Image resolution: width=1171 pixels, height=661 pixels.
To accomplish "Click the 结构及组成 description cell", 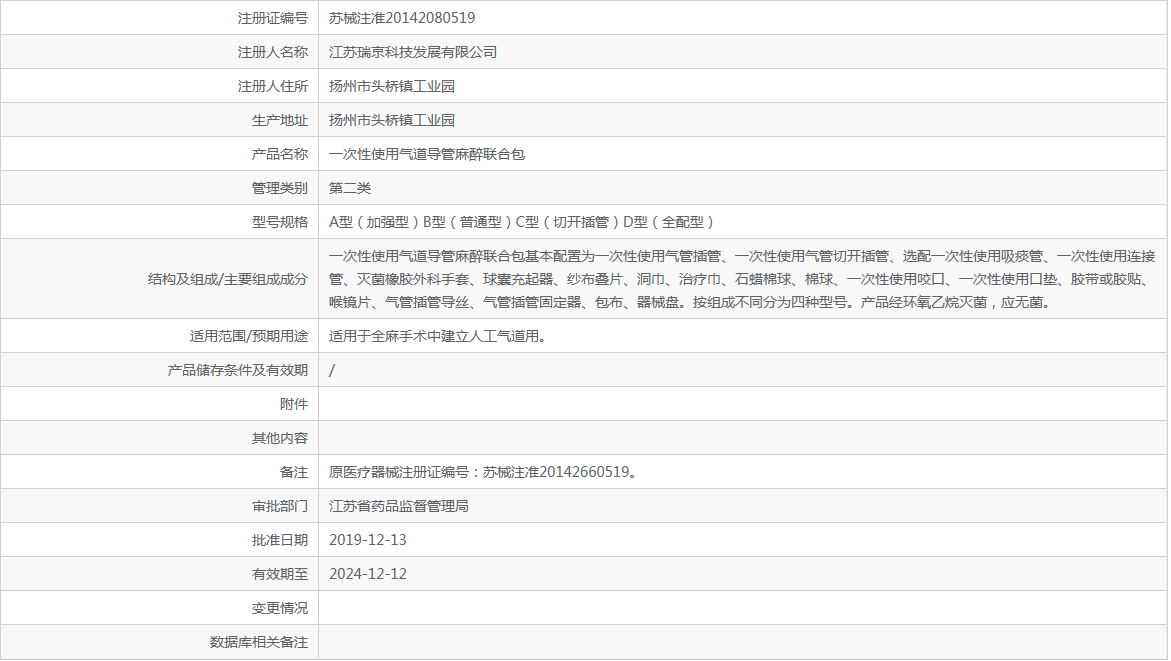I will 700,278.
